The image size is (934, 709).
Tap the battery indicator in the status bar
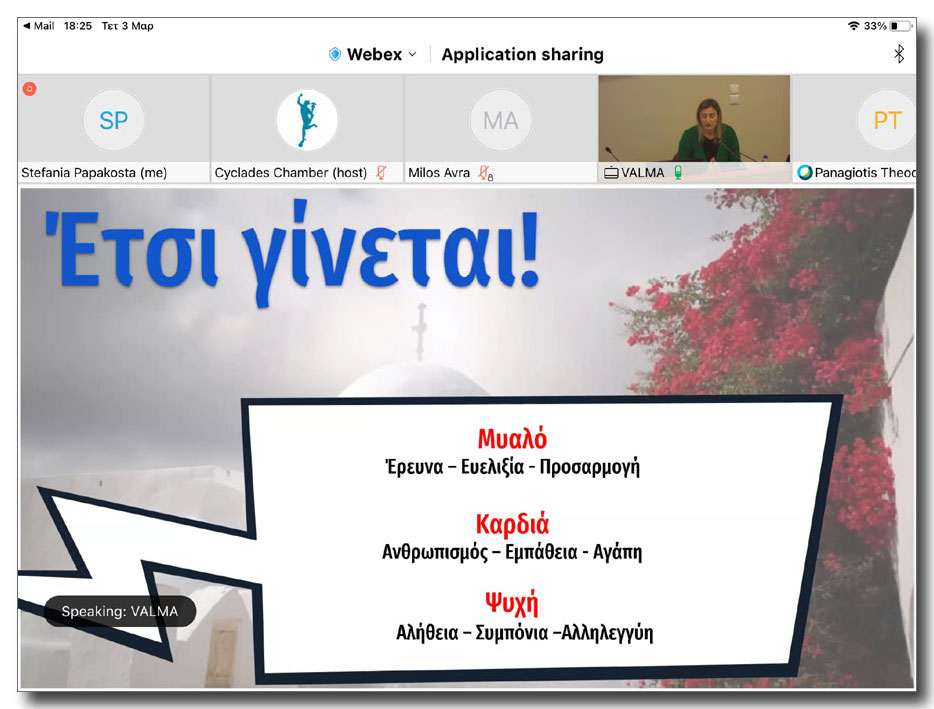click(x=901, y=25)
